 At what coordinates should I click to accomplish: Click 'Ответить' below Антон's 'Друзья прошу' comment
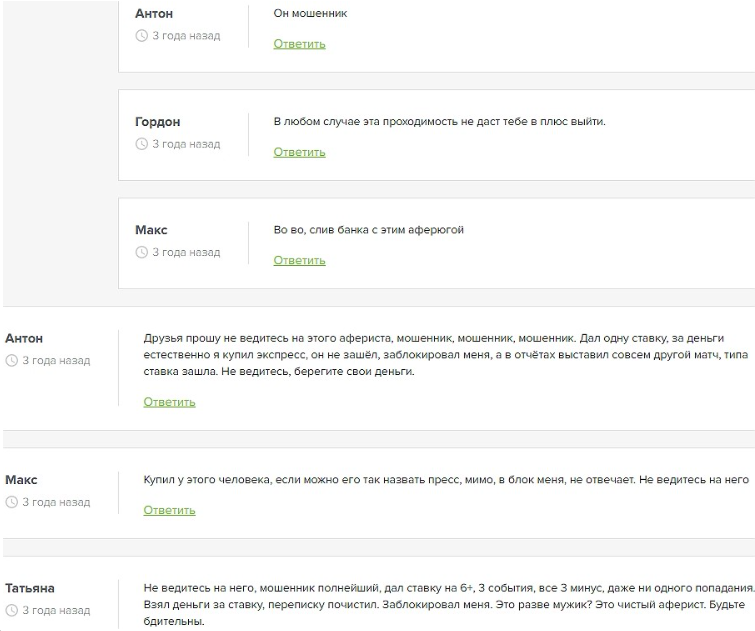click(x=169, y=402)
